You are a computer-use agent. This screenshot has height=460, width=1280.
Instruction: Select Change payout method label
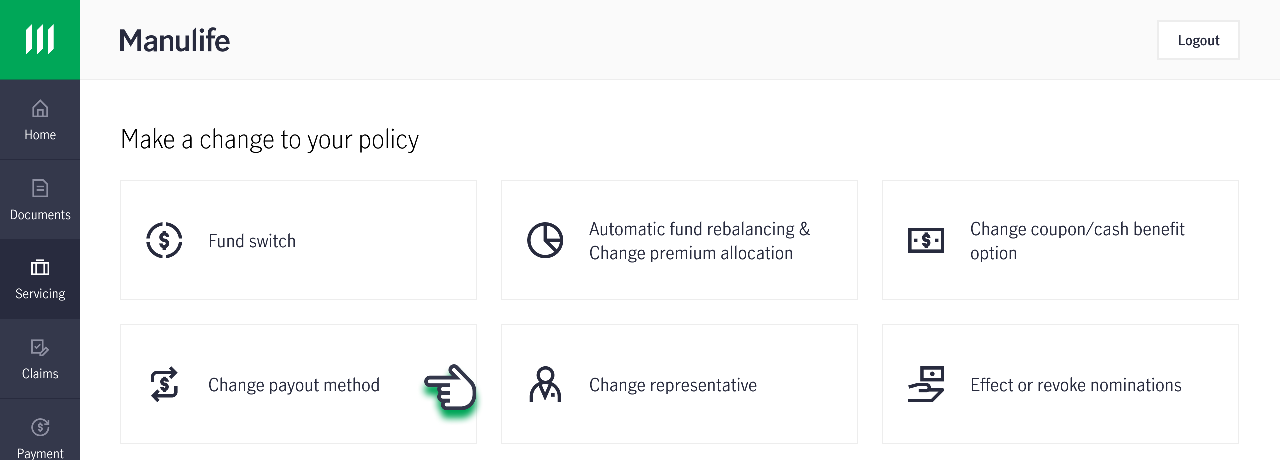(x=294, y=385)
